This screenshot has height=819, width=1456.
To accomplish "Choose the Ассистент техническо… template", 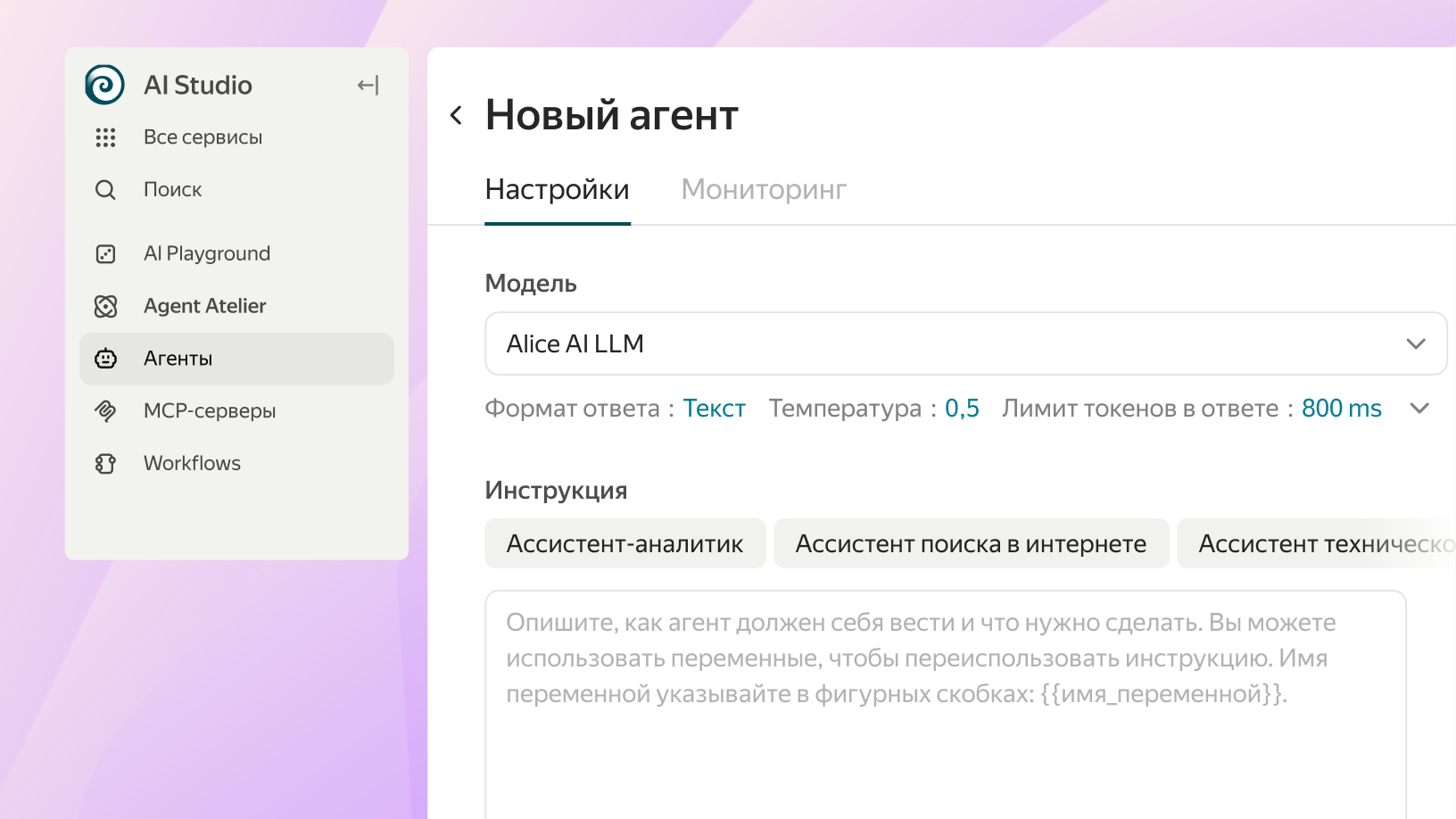I will [x=1317, y=543].
